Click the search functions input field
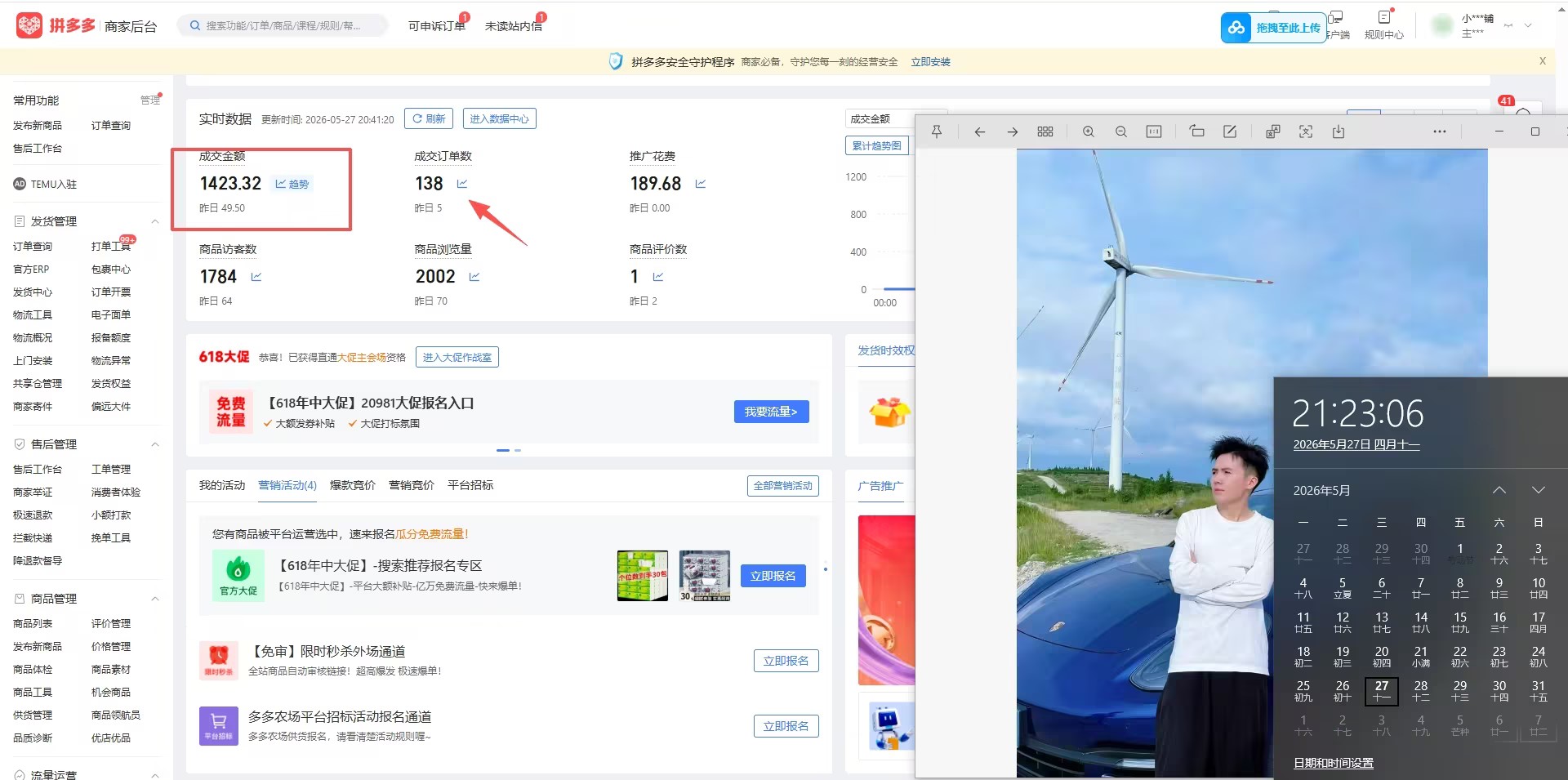This screenshot has height=780, width=1568. [x=283, y=25]
